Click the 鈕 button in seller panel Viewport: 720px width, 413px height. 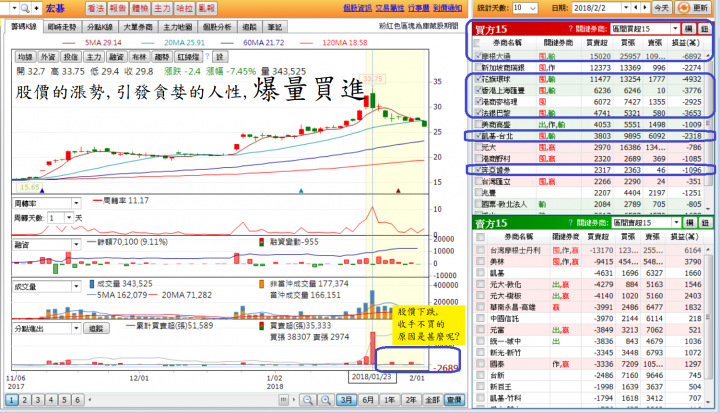pos(705,223)
